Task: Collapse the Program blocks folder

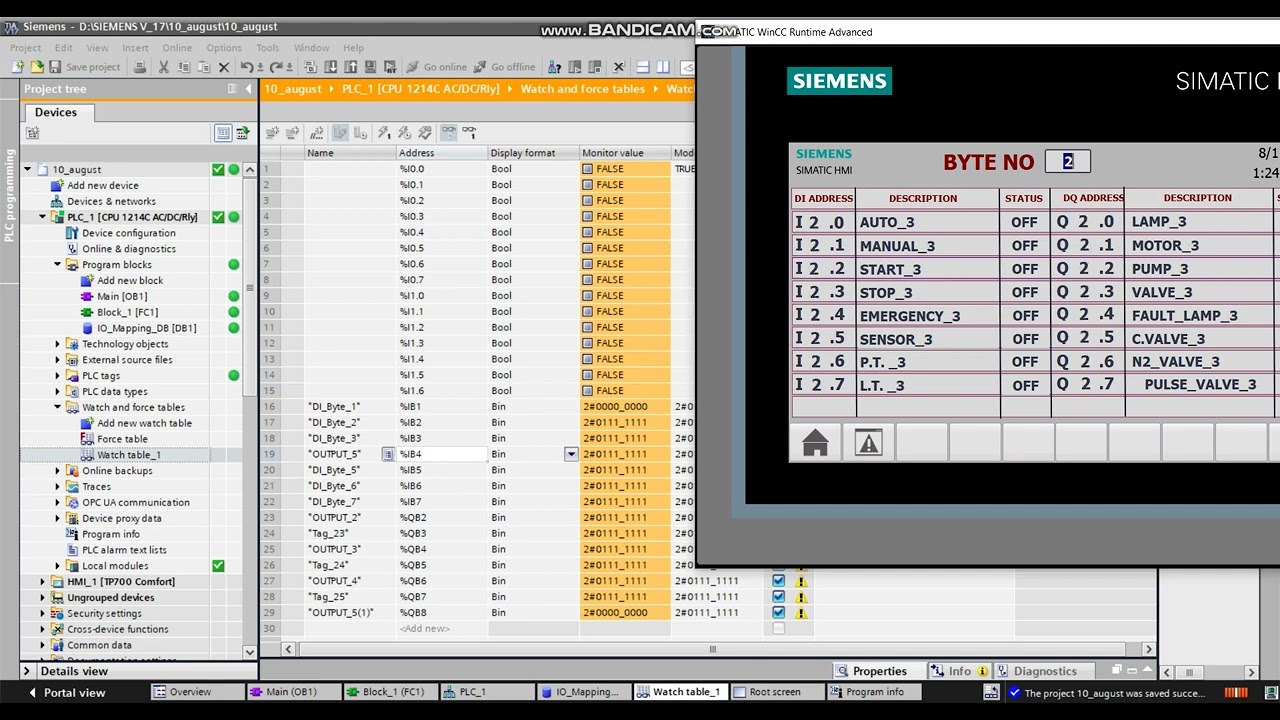Action: point(58,265)
